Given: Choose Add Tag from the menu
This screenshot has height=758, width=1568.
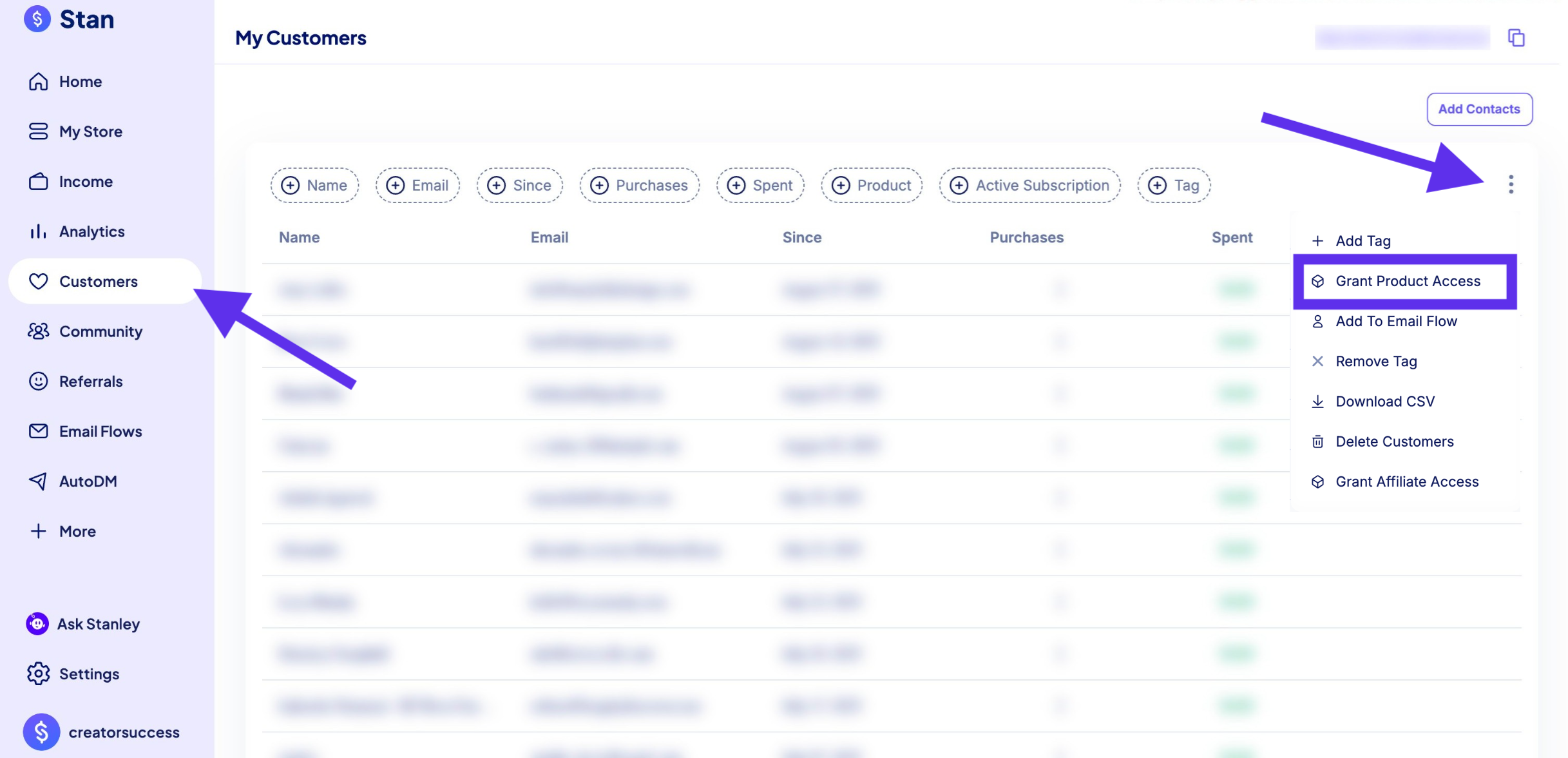Looking at the screenshot, I should point(1351,241).
